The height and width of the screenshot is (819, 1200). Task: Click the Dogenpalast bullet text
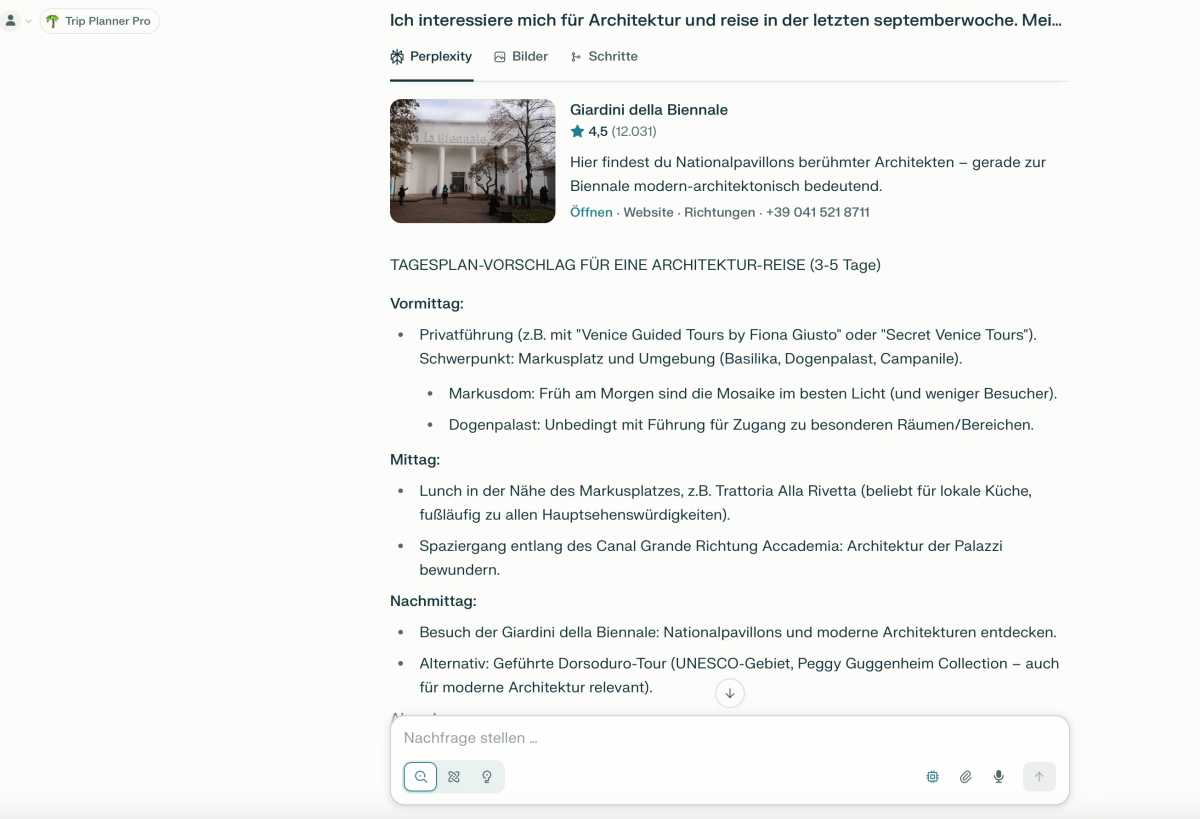coord(741,424)
